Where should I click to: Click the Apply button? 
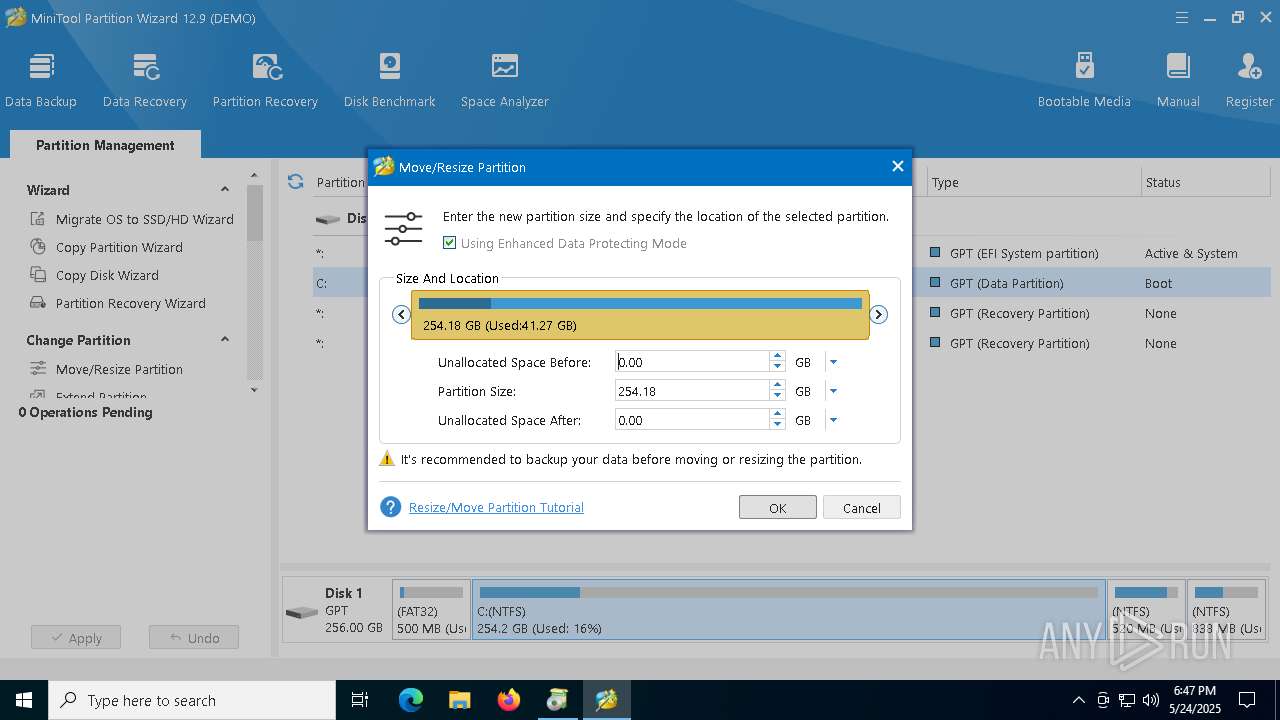(76, 638)
